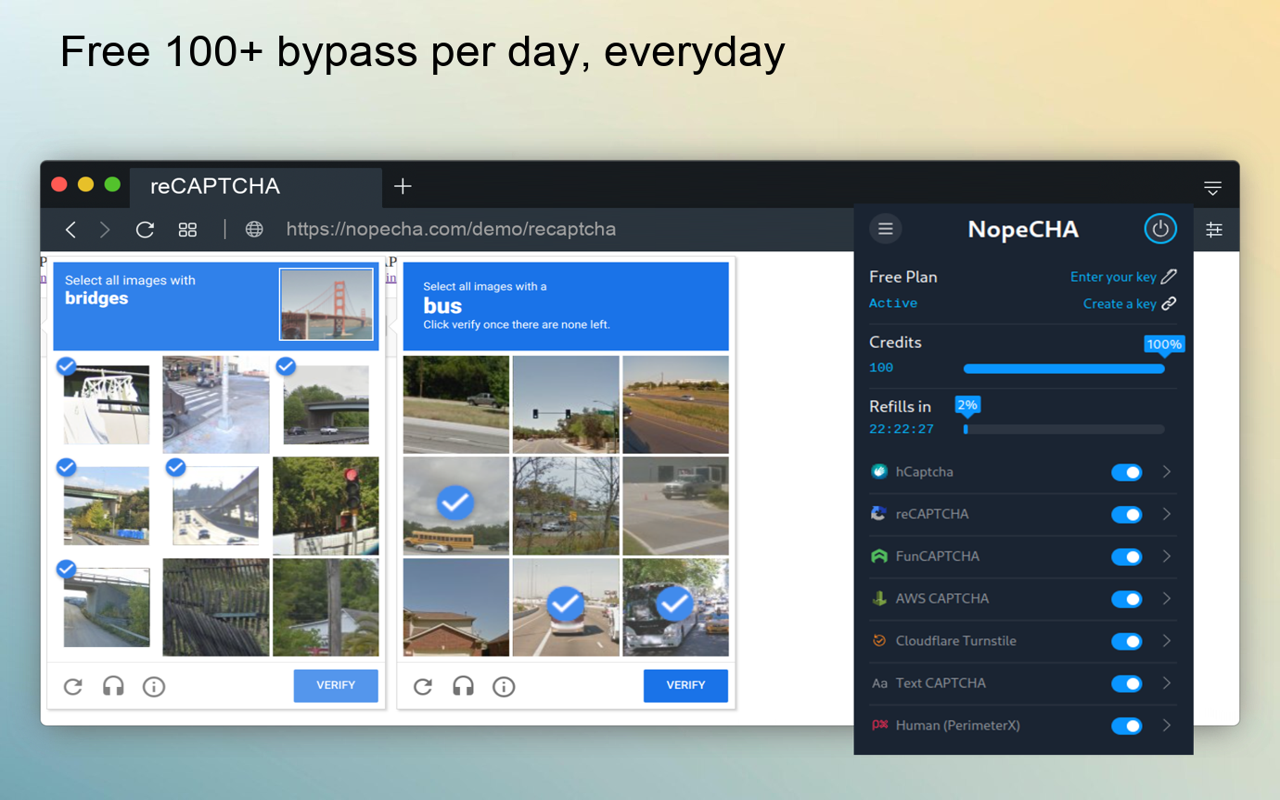The image size is (1280, 800).
Task: Click the grid icon in the browser toolbar
Action: click(187, 229)
